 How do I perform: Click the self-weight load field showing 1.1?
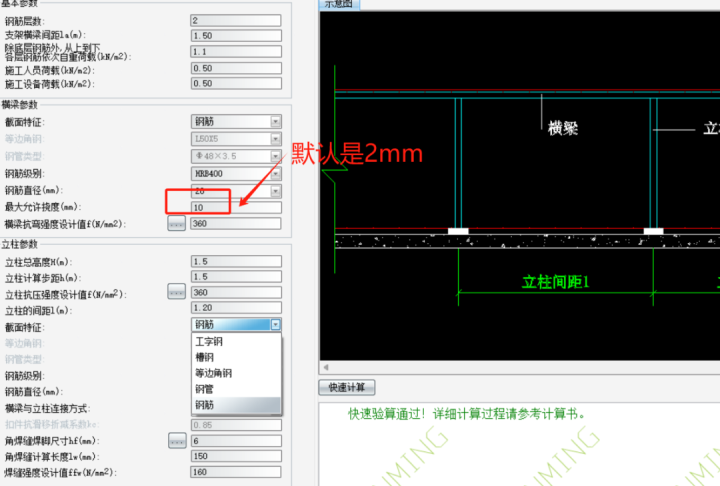[x=236, y=51]
